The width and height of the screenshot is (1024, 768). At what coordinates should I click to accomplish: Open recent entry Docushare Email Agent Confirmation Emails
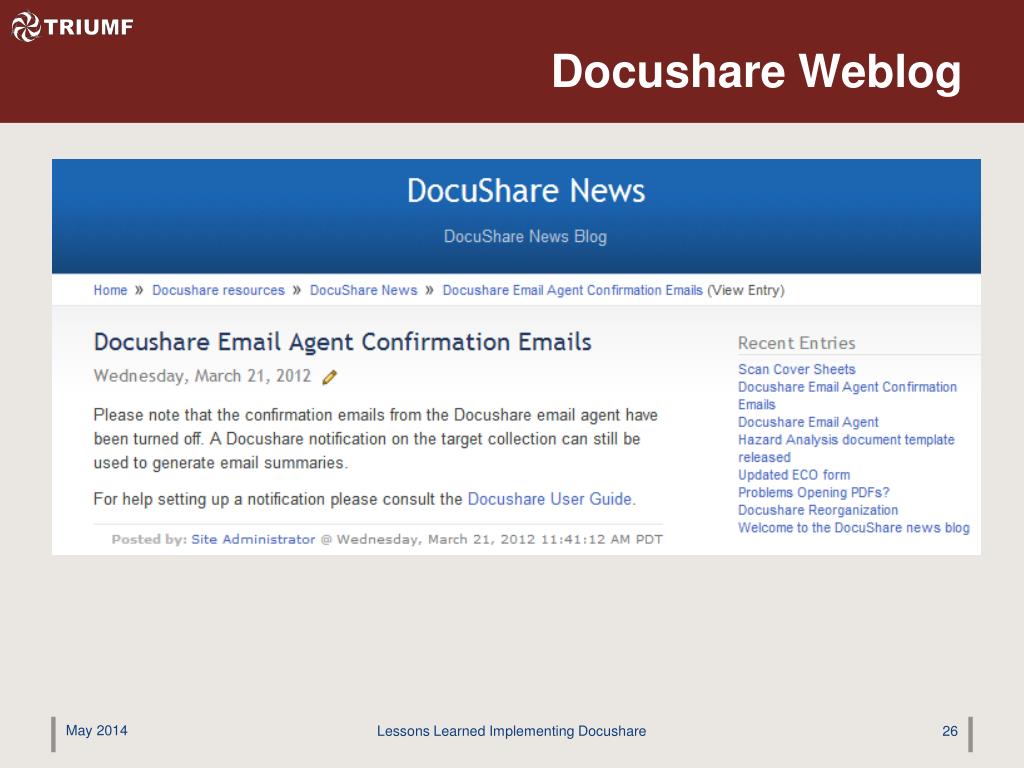tap(847, 395)
